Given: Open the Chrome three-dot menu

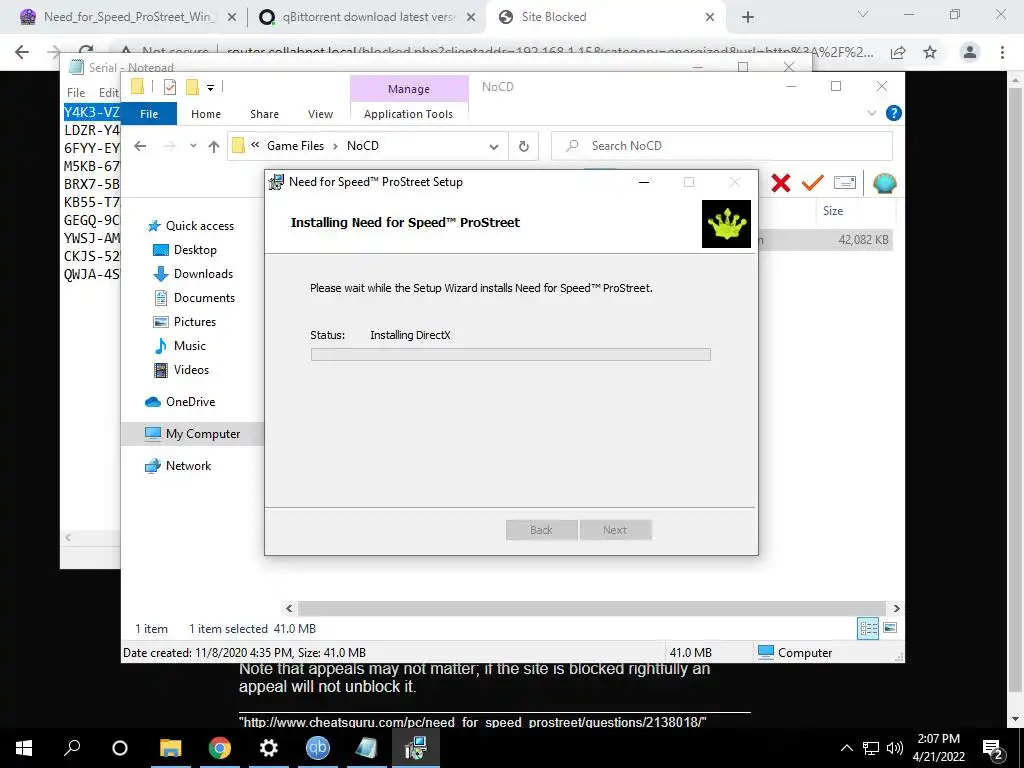Looking at the screenshot, I should 1002,52.
